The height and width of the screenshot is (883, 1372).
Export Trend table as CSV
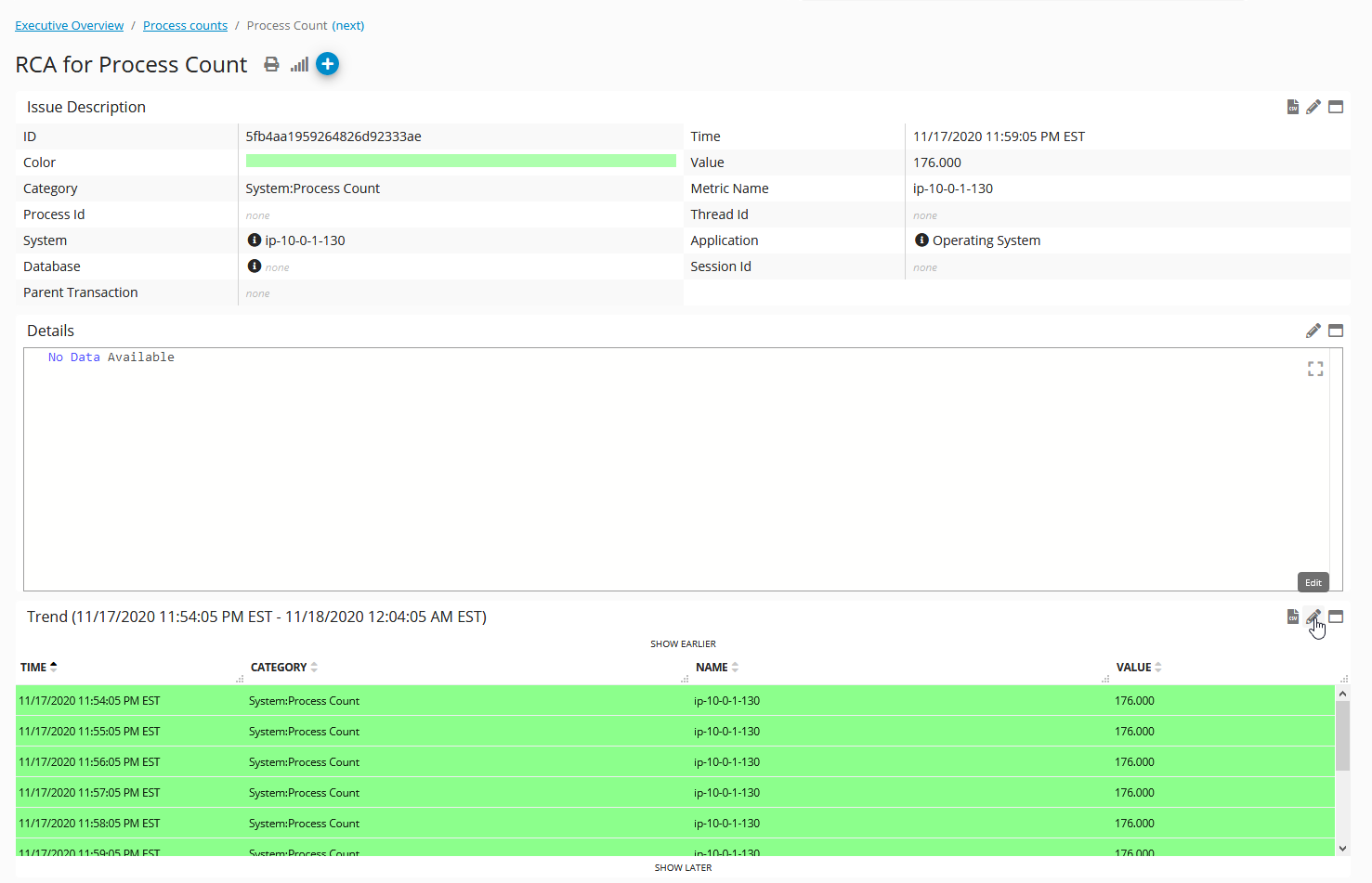click(x=1292, y=617)
